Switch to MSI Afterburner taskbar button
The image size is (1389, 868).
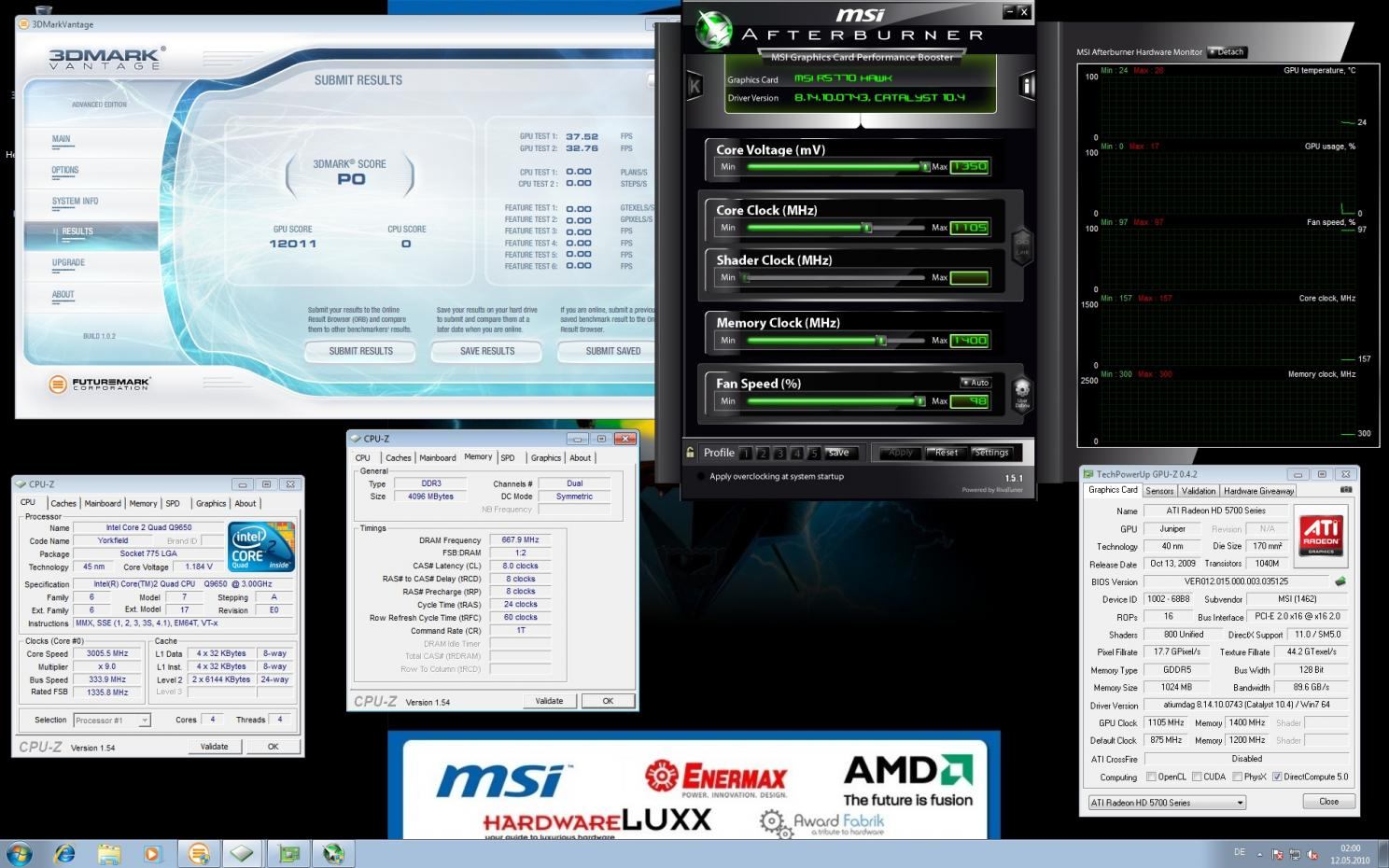click(x=333, y=853)
